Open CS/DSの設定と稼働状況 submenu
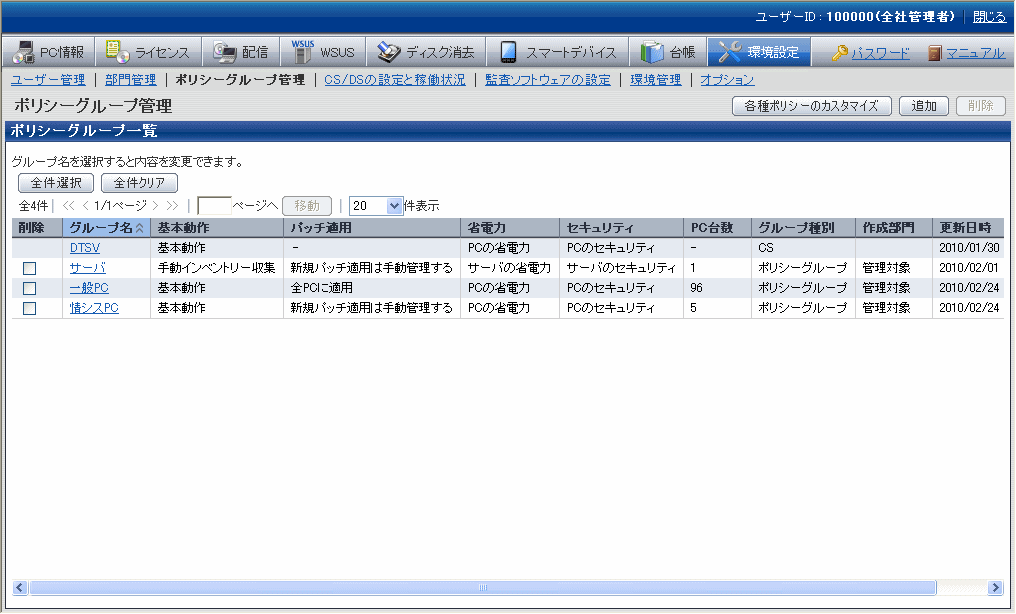Viewport: 1016px width, 614px height. (x=395, y=80)
